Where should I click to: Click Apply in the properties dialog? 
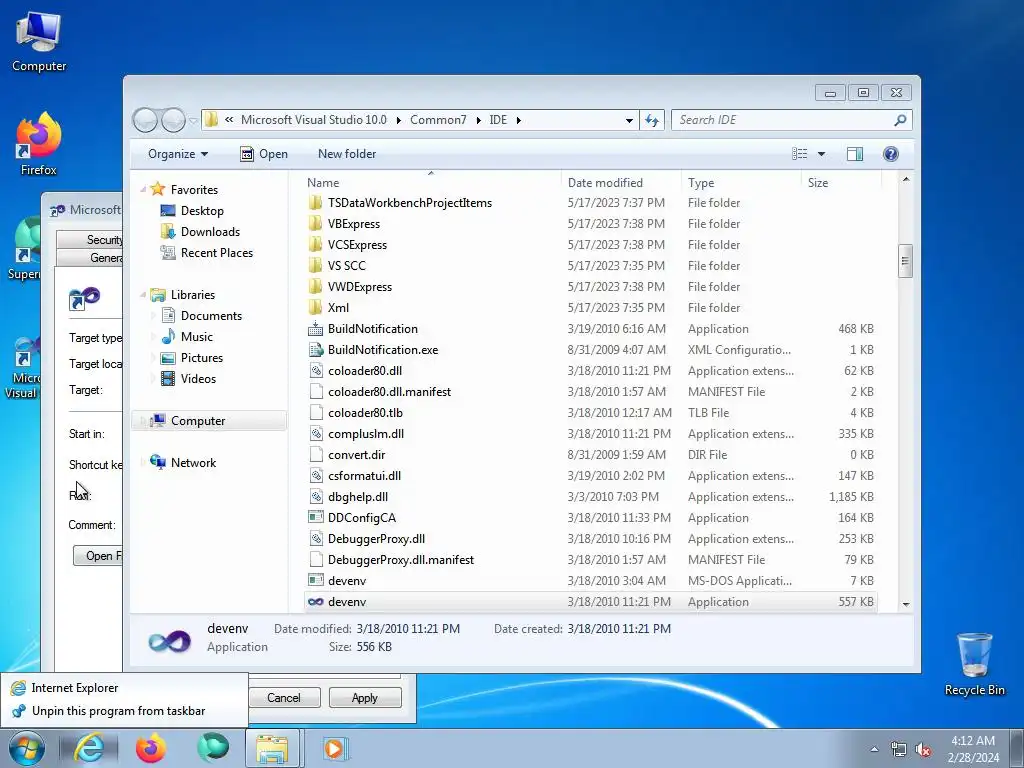[x=365, y=698]
